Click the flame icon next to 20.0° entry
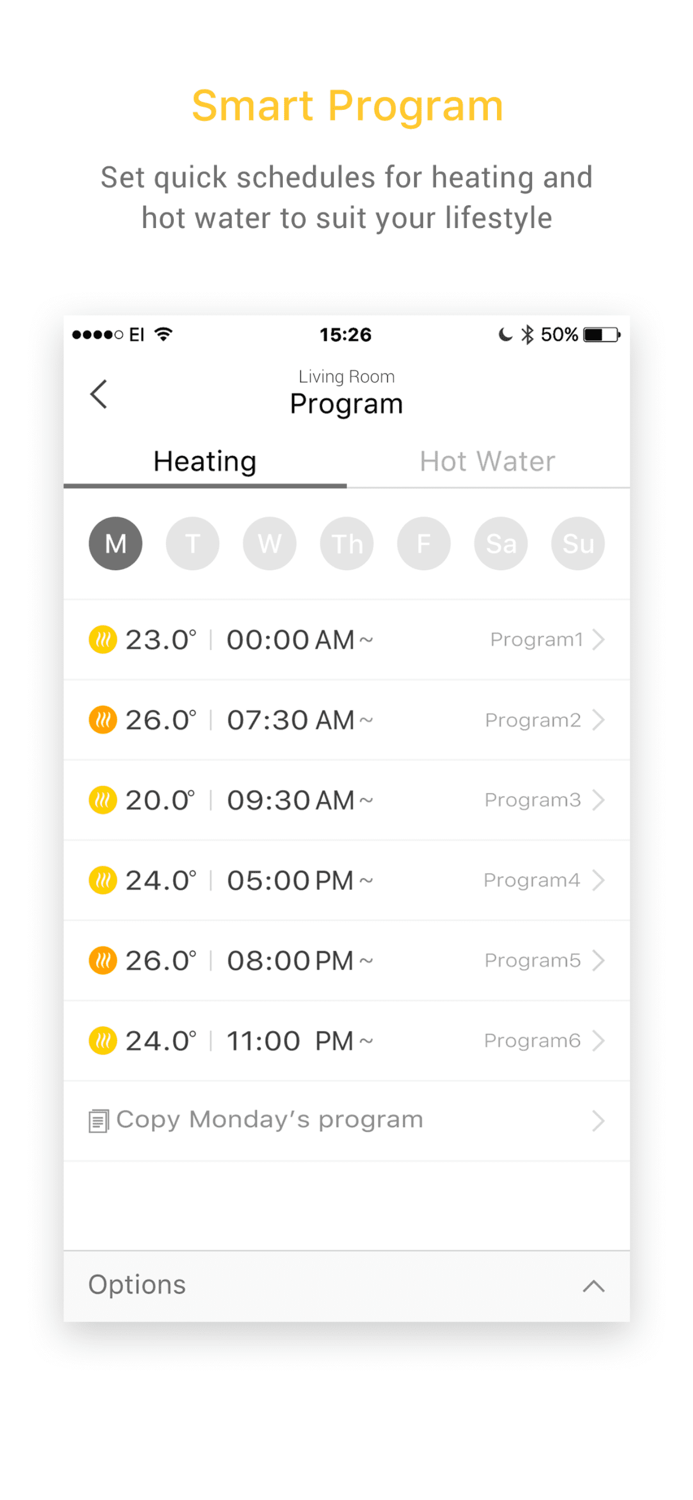Image resolution: width=693 pixels, height=1500 pixels. coord(102,799)
